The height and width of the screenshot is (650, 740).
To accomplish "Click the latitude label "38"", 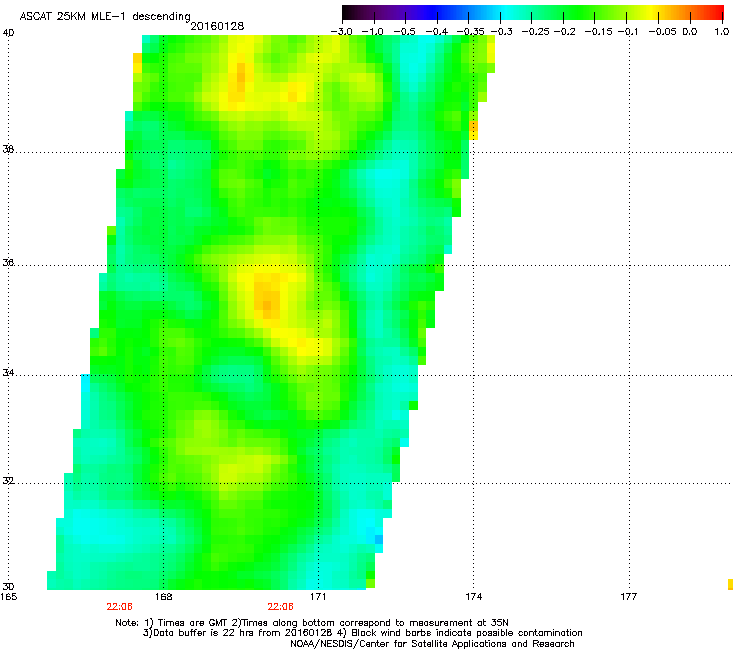I will [8, 150].
